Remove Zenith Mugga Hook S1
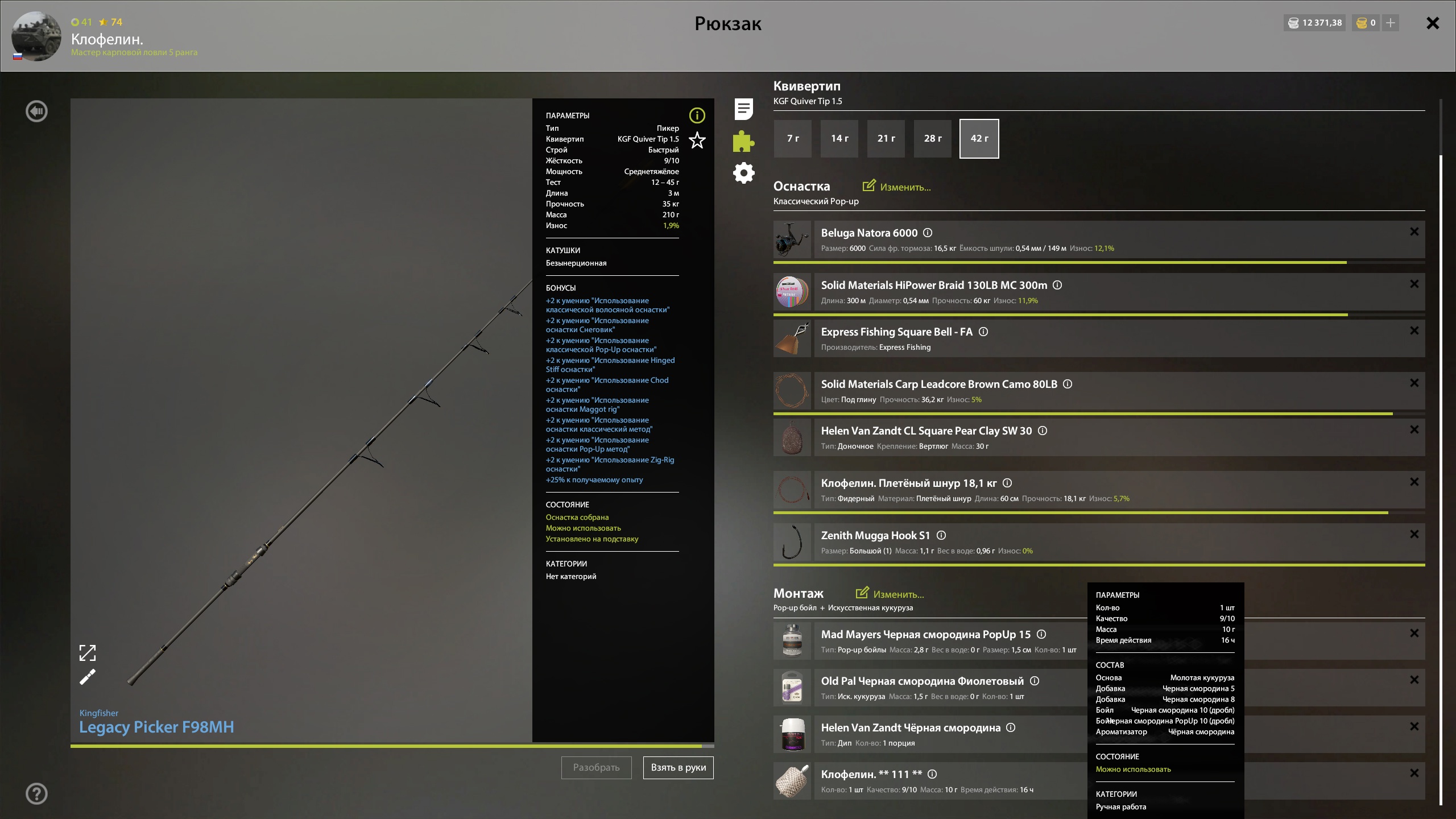Screen dimensions: 1456x819 coord(1414,534)
